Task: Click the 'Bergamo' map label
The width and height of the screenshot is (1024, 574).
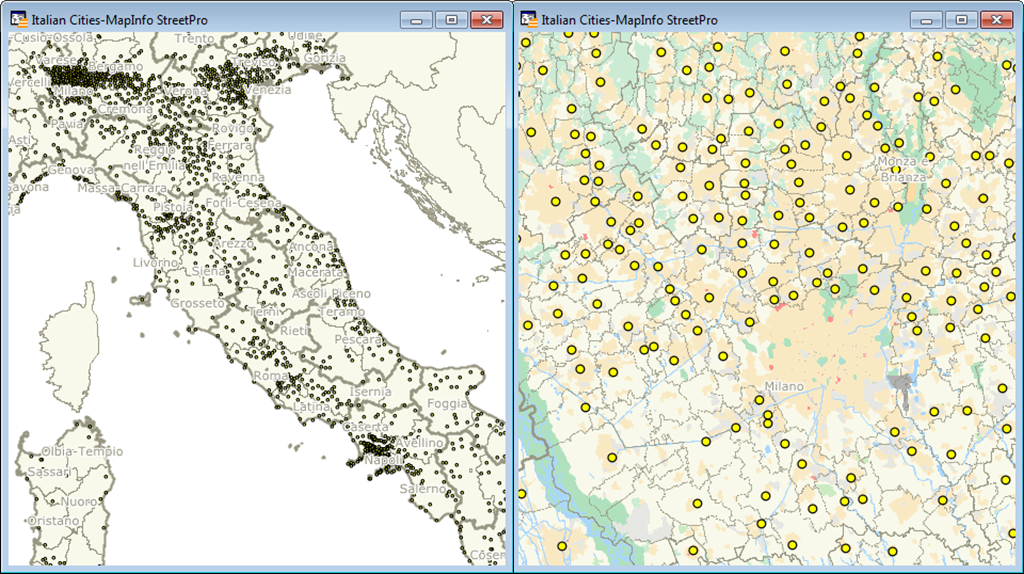Action: click(x=115, y=67)
